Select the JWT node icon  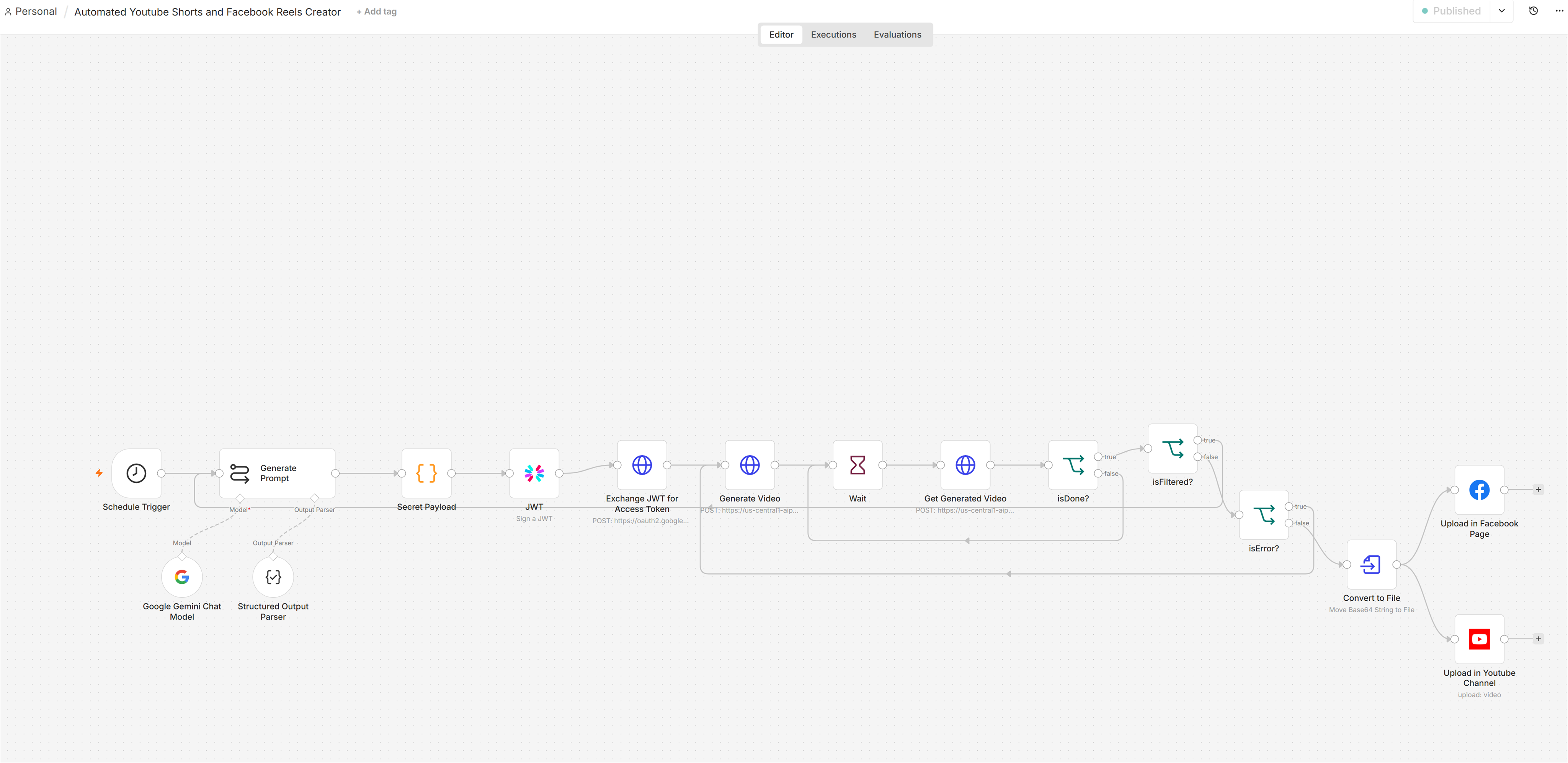click(x=534, y=473)
